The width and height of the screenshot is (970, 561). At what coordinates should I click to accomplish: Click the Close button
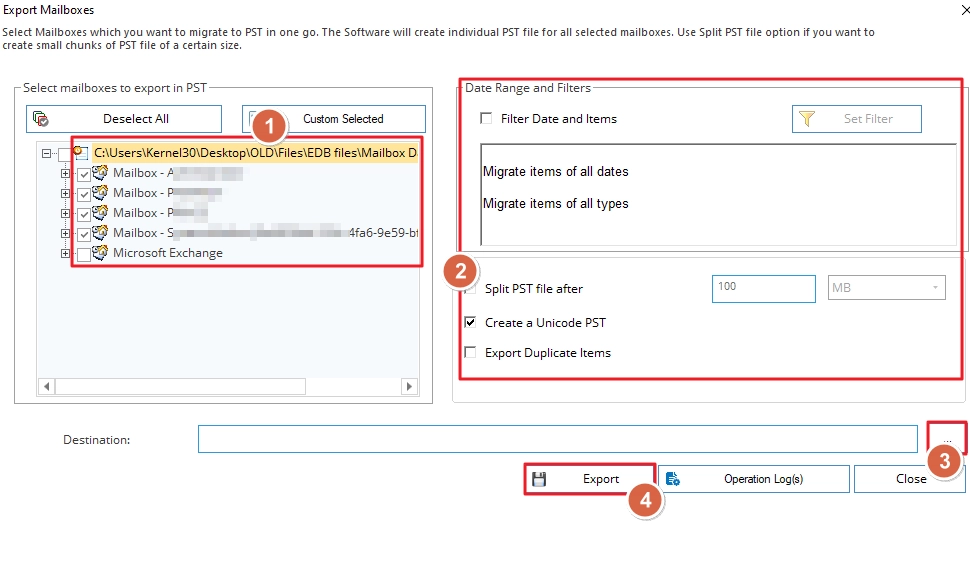910,479
